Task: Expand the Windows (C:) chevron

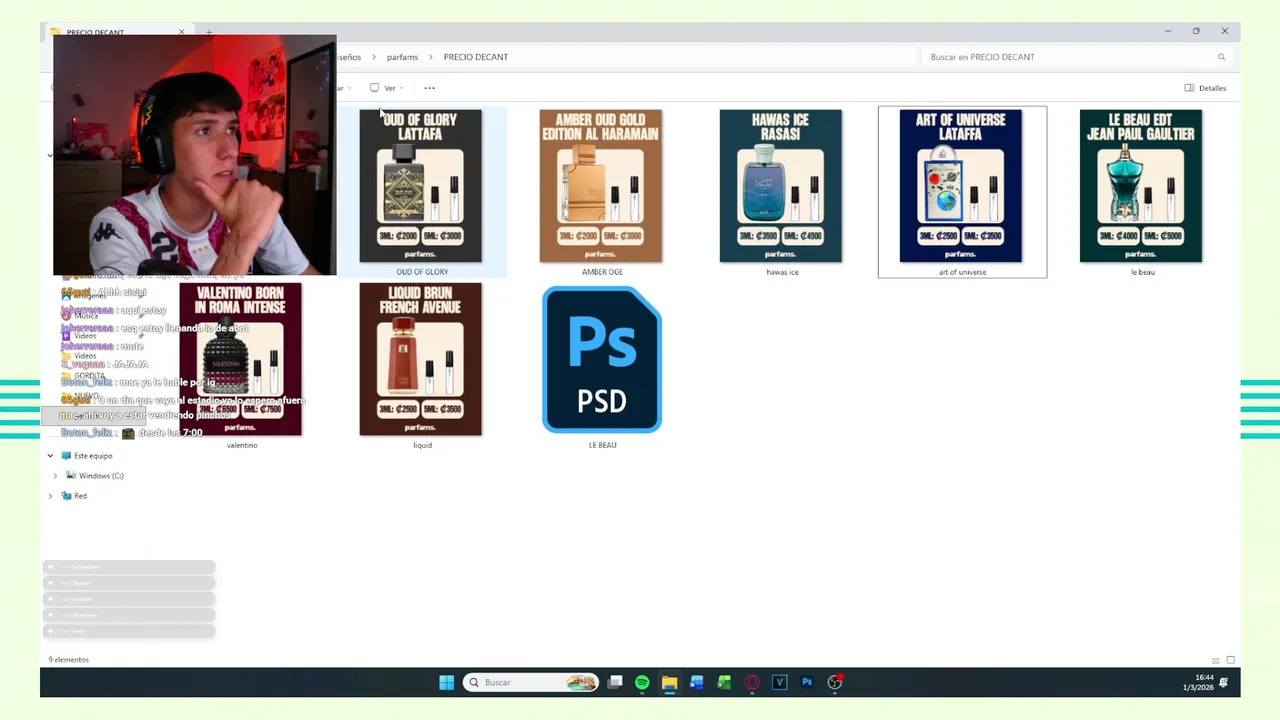Action: pyautogui.click(x=55, y=476)
